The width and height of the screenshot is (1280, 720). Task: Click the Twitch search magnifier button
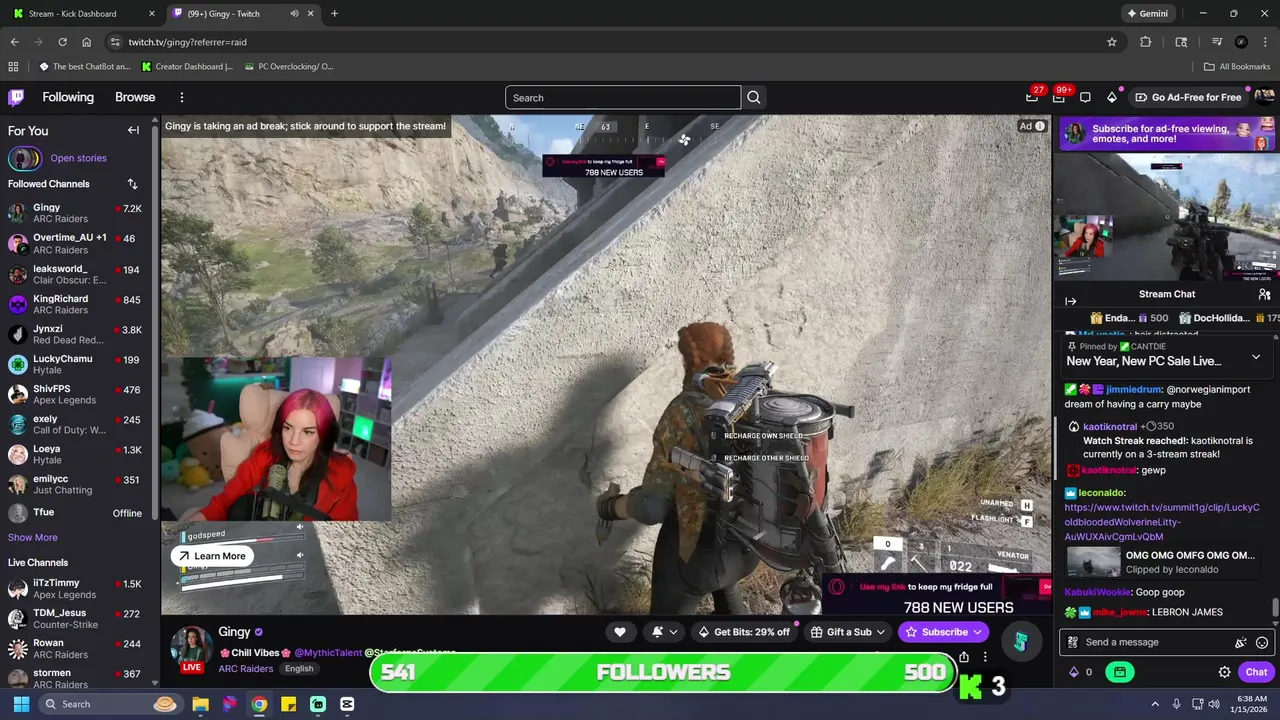tap(754, 97)
